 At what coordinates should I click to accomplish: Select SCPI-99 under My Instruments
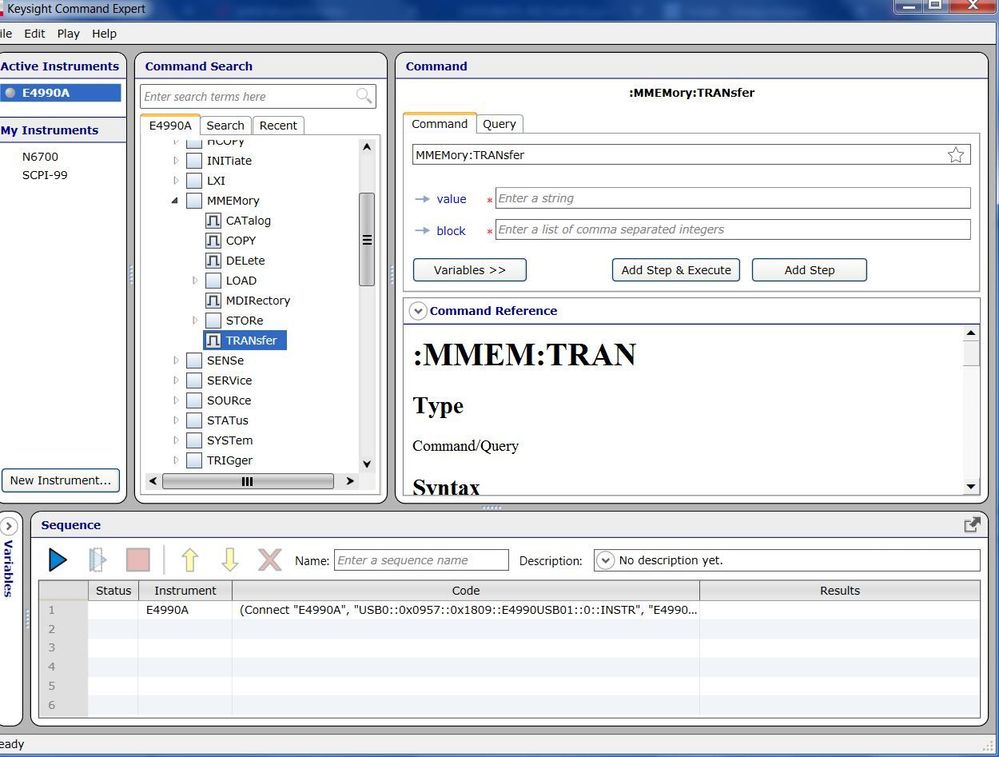(x=45, y=175)
